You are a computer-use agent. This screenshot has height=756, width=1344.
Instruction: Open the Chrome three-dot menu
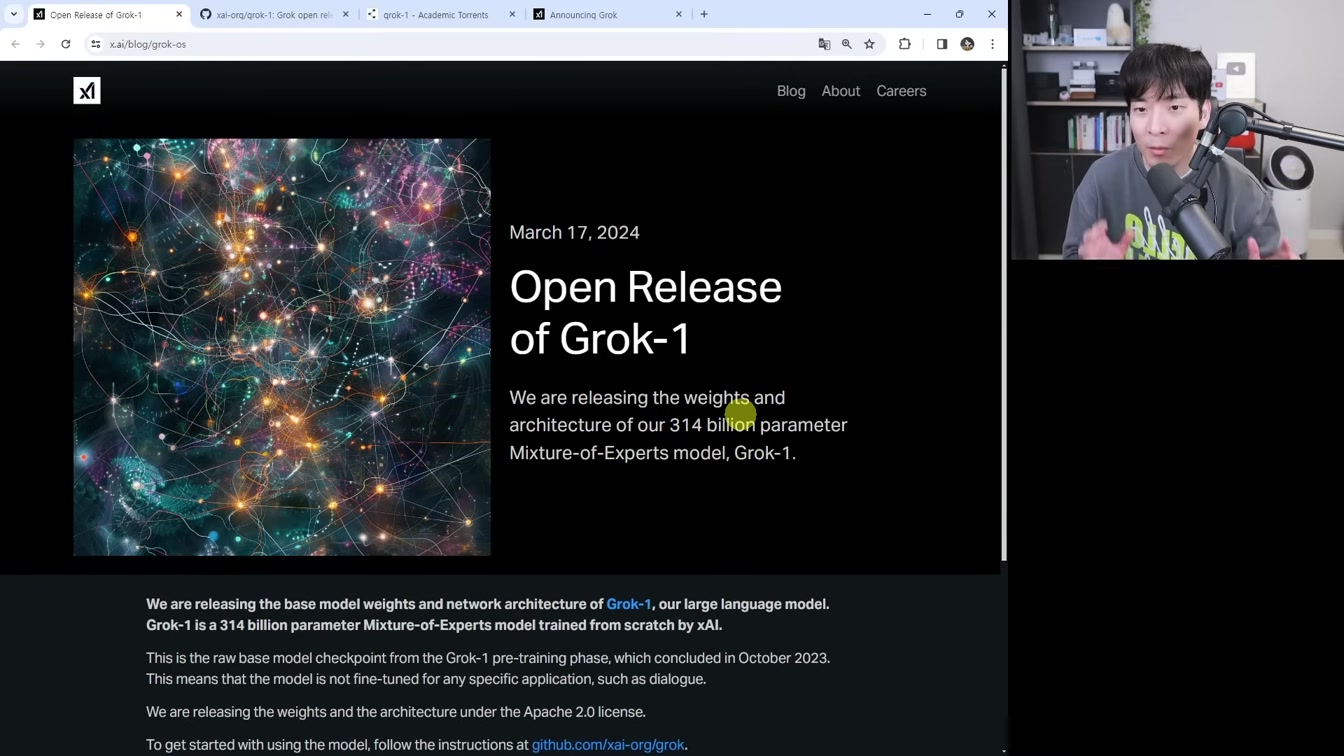pyautogui.click(x=992, y=44)
